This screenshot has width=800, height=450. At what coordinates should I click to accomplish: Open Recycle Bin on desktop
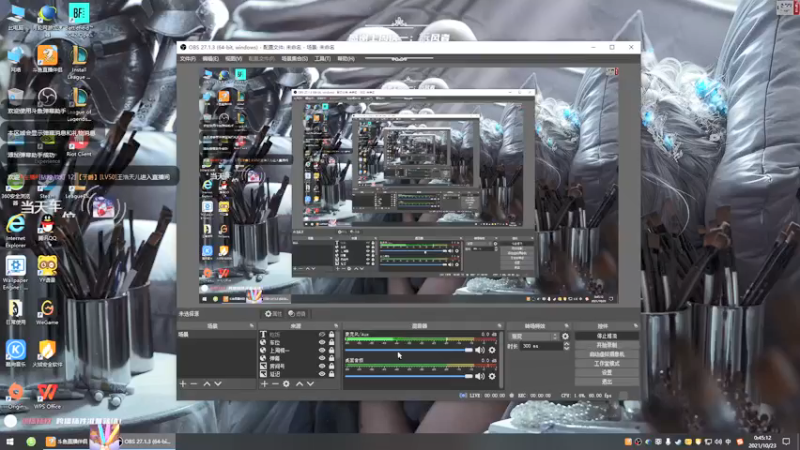click(x=15, y=97)
